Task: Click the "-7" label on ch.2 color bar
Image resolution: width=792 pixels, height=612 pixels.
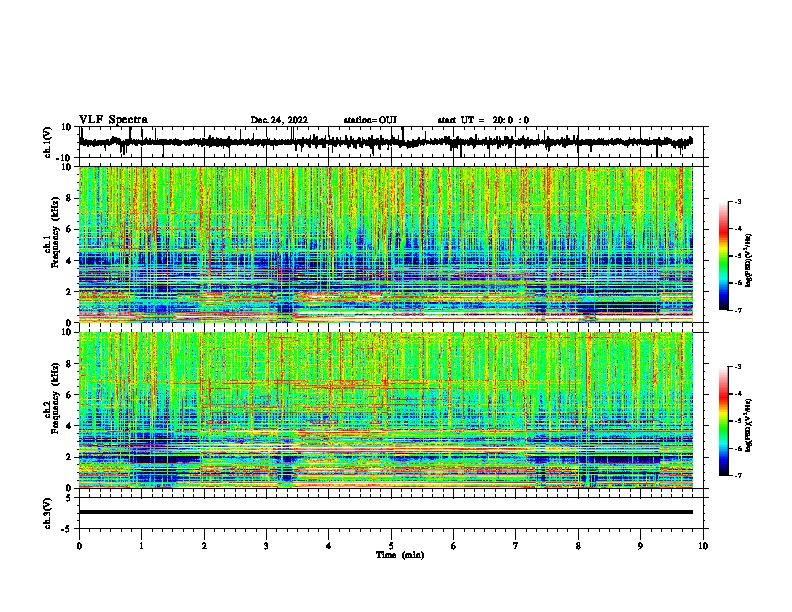Action: [x=737, y=476]
